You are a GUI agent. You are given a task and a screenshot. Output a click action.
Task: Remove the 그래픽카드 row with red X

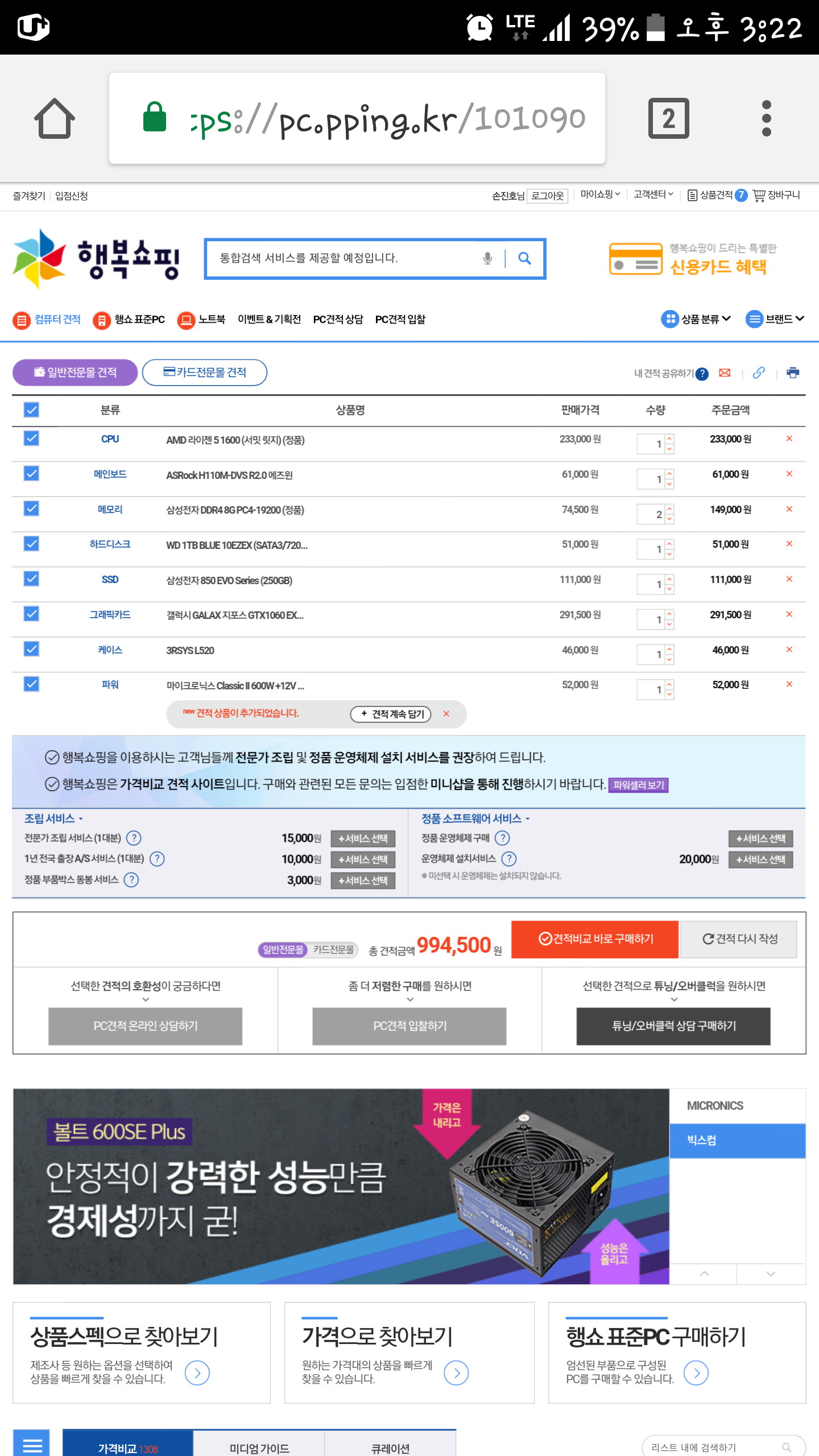(x=789, y=614)
